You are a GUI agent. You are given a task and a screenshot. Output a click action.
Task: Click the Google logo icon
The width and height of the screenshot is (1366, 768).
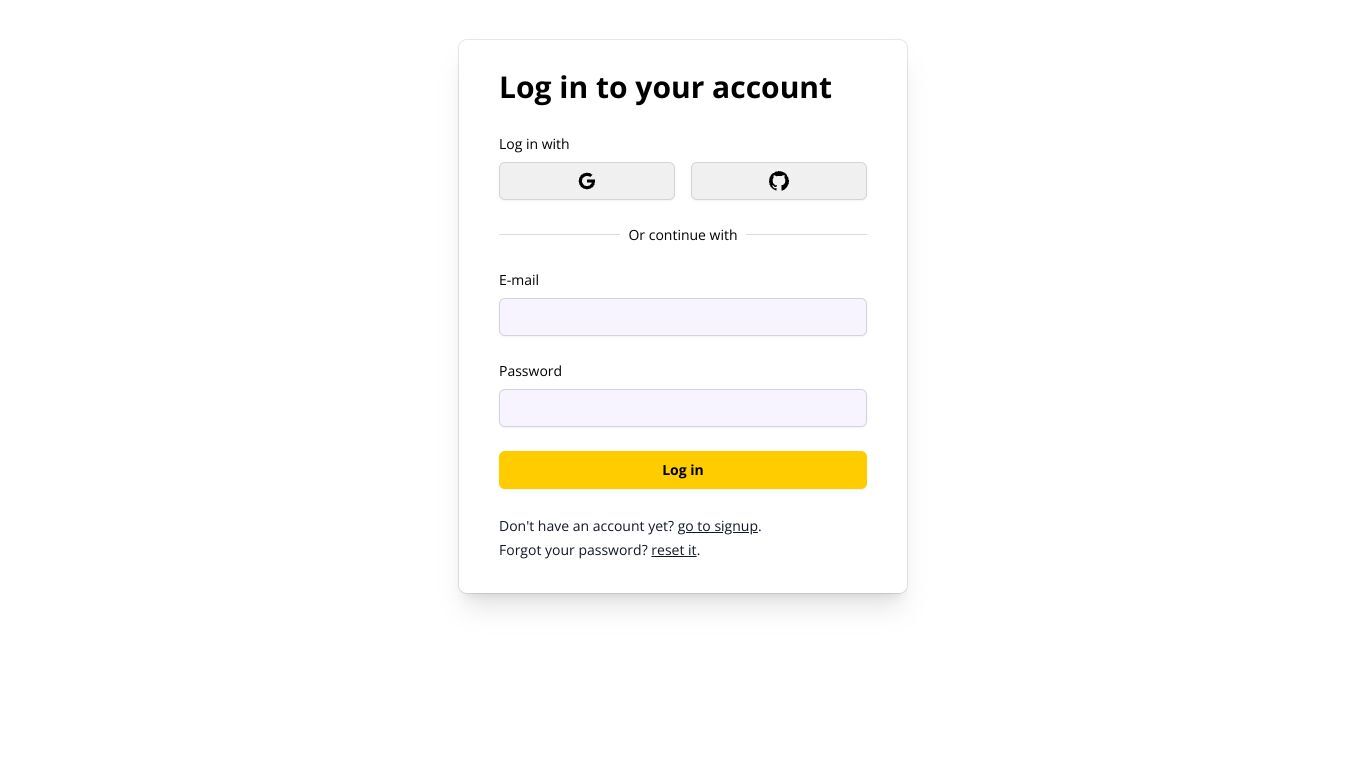point(587,181)
